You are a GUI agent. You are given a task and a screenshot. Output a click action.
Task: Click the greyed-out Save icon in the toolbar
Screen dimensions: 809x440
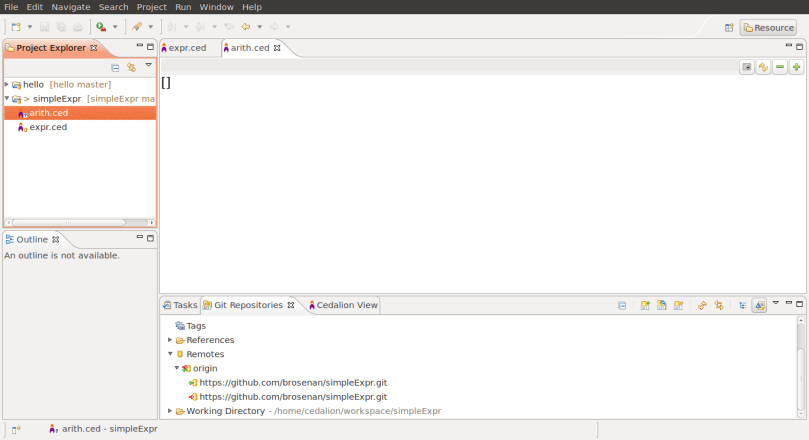click(45, 27)
